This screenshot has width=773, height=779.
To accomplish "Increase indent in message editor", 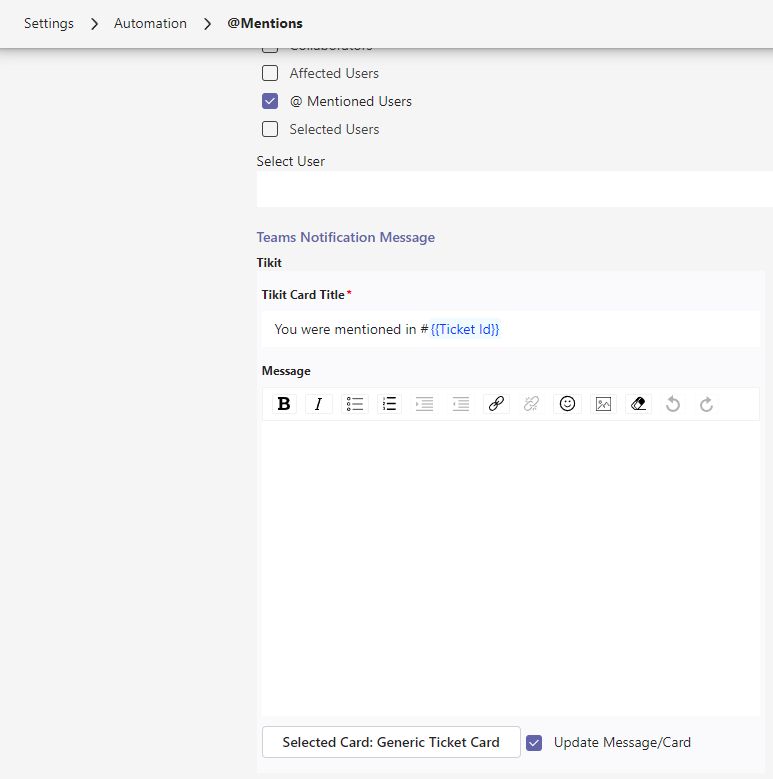I will (425, 404).
